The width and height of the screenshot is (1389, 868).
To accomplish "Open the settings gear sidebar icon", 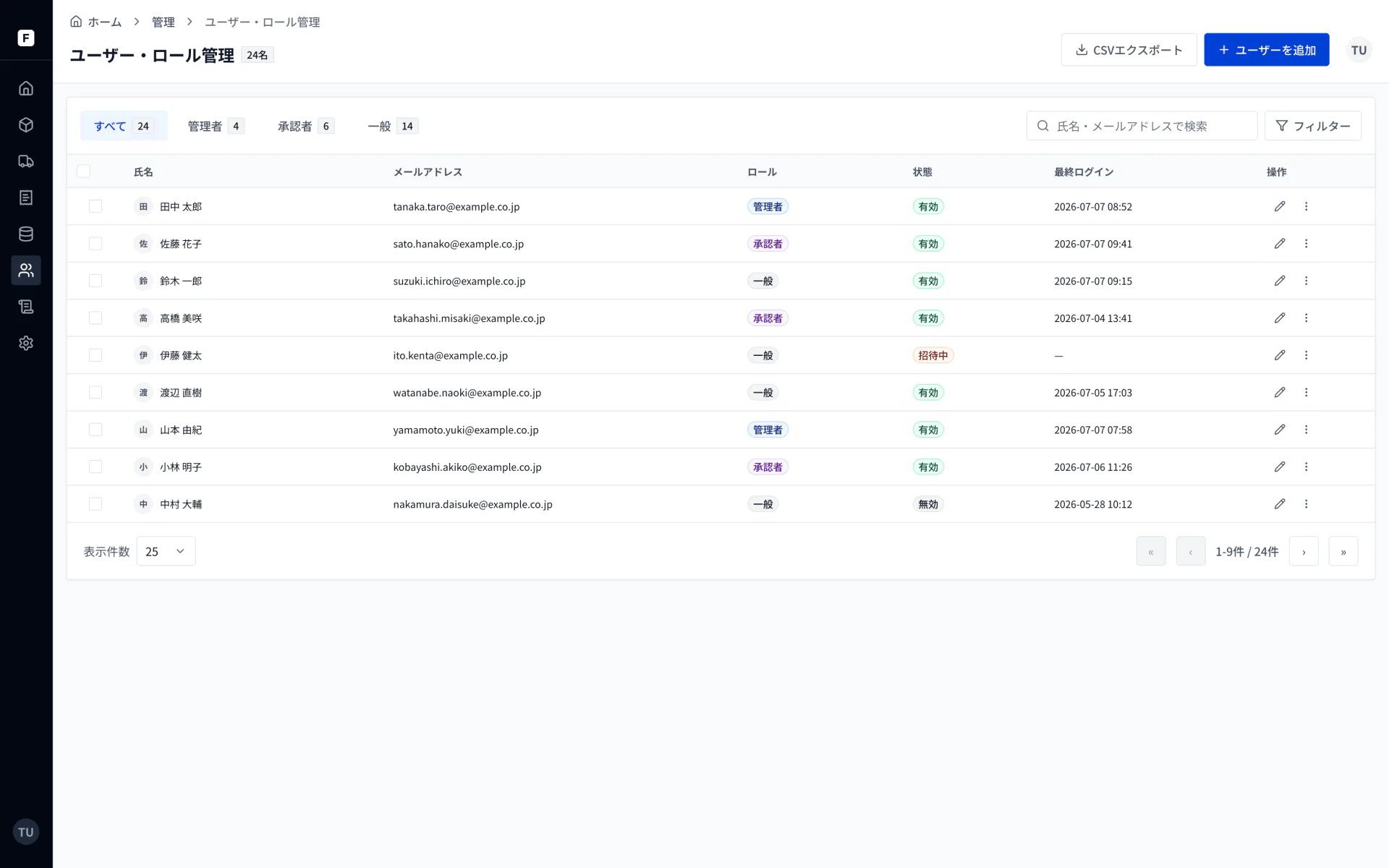I will (x=26, y=343).
